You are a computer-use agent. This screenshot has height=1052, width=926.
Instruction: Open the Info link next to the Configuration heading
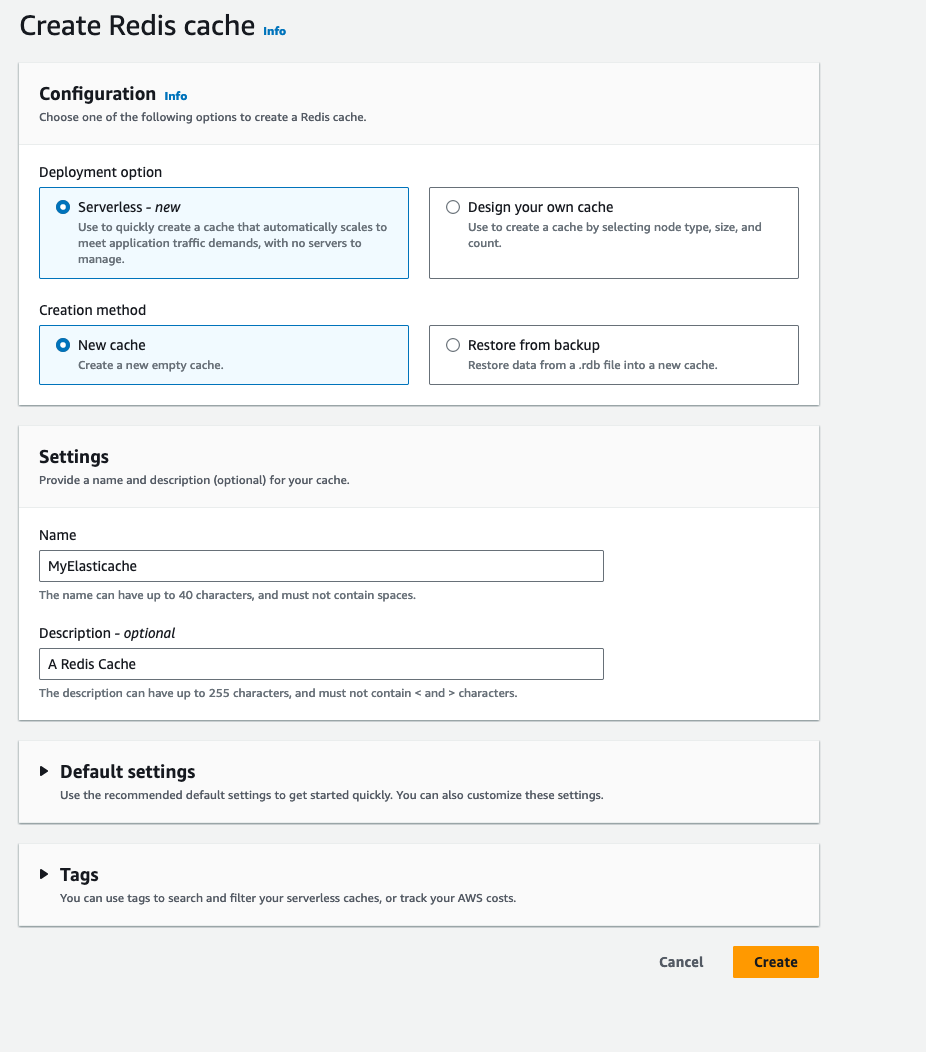coord(175,96)
